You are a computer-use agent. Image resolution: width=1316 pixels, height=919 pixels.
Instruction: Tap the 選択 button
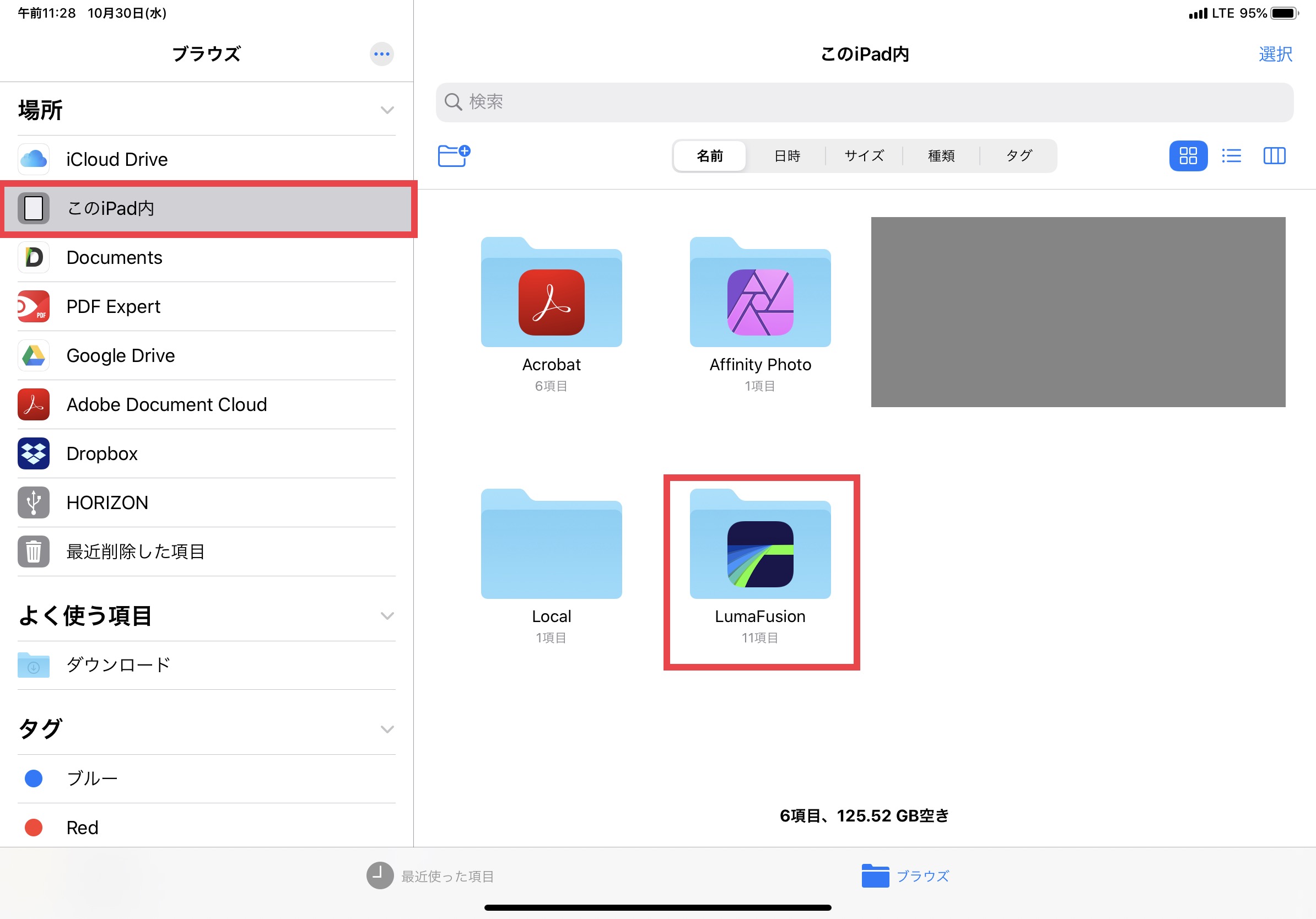(1275, 55)
